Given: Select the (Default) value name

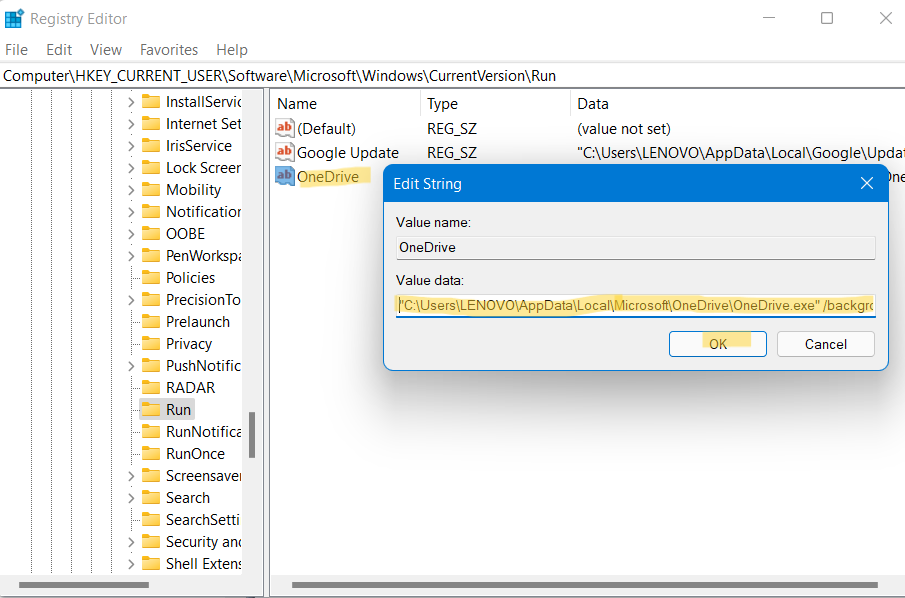Looking at the screenshot, I should [326, 129].
